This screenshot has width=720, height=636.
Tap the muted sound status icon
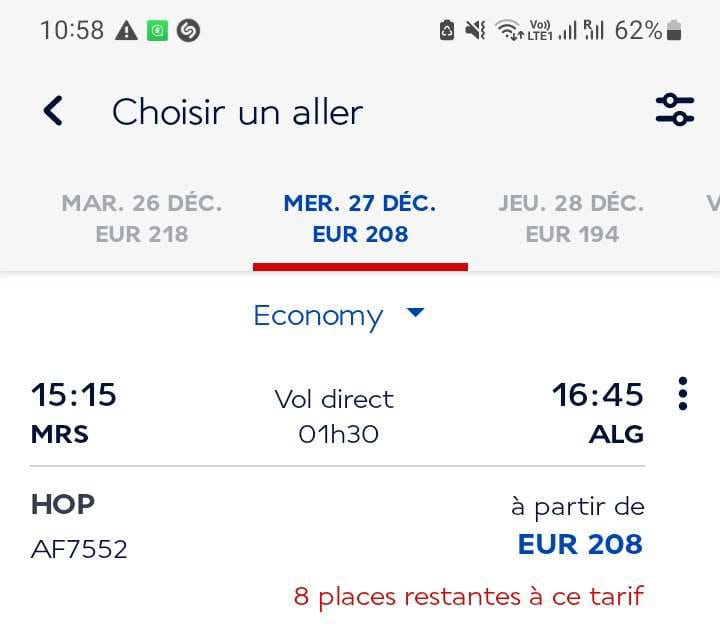click(x=476, y=31)
